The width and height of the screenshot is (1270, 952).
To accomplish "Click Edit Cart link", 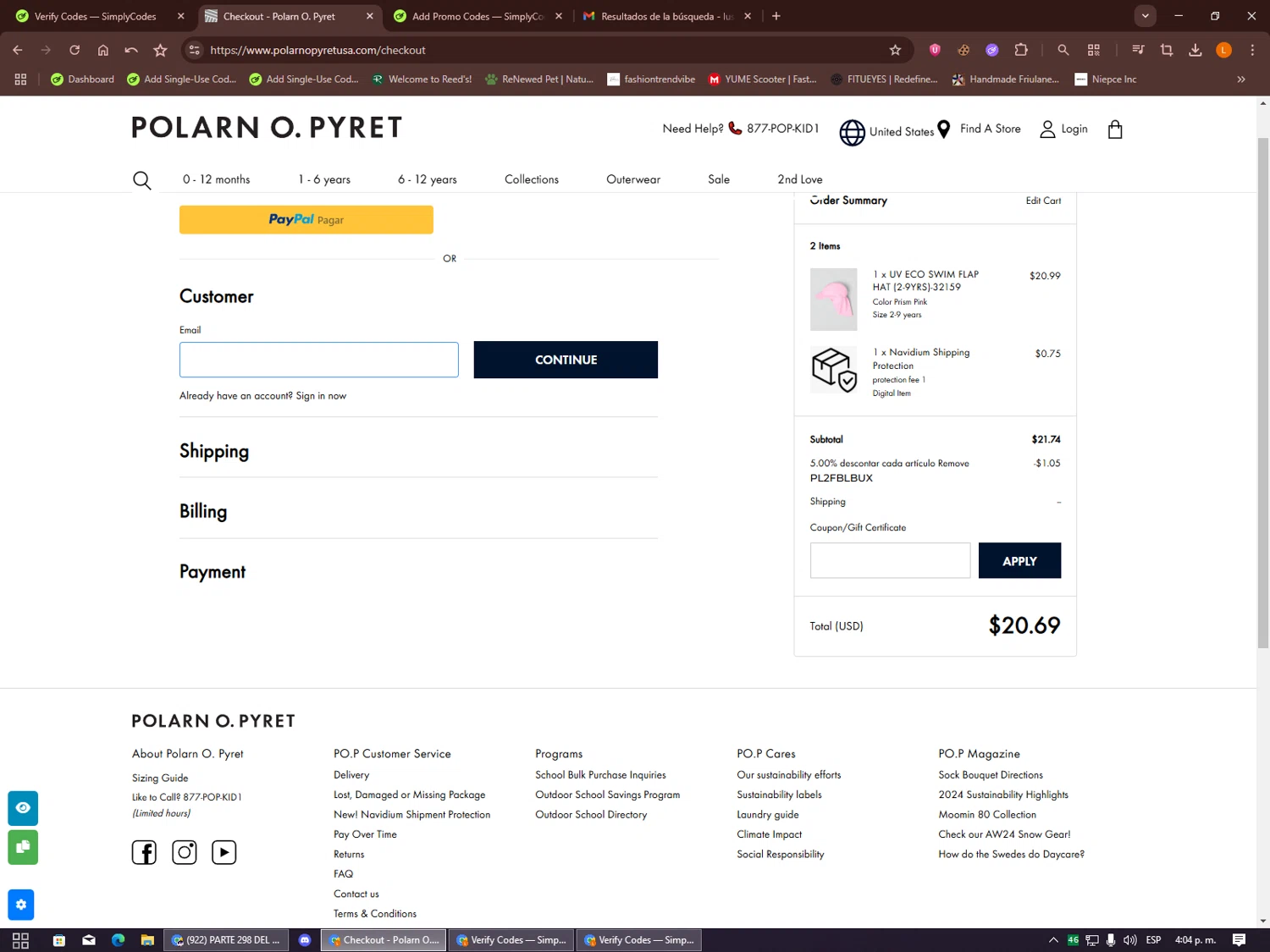I will [1043, 201].
